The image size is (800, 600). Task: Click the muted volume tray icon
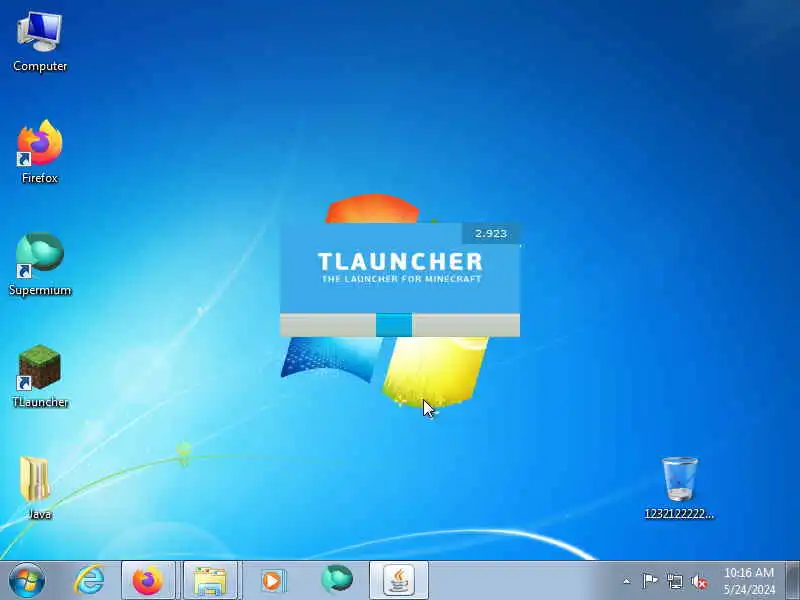(x=699, y=581)
